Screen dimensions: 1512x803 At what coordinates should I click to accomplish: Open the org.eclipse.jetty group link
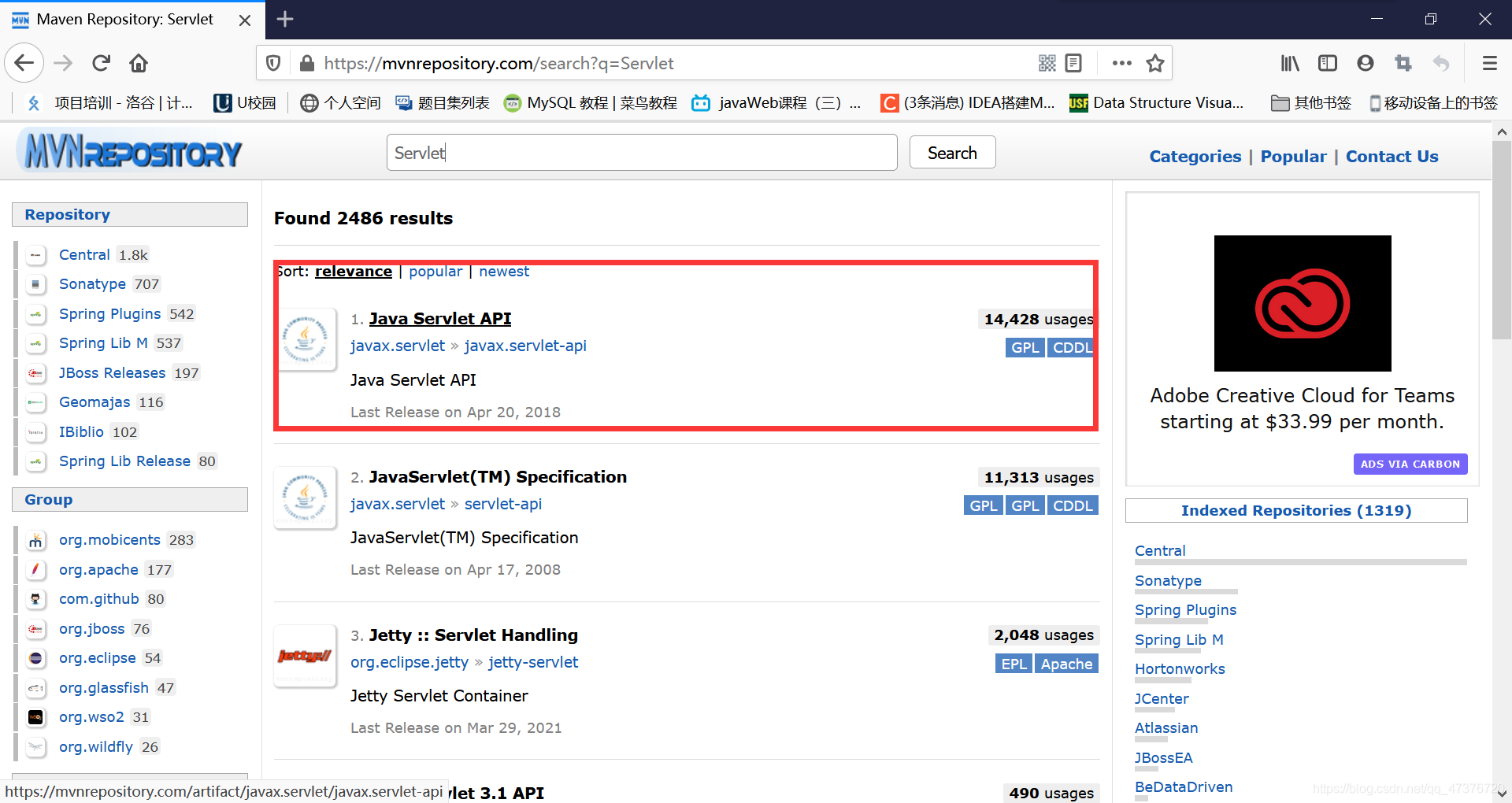point(409,663)
